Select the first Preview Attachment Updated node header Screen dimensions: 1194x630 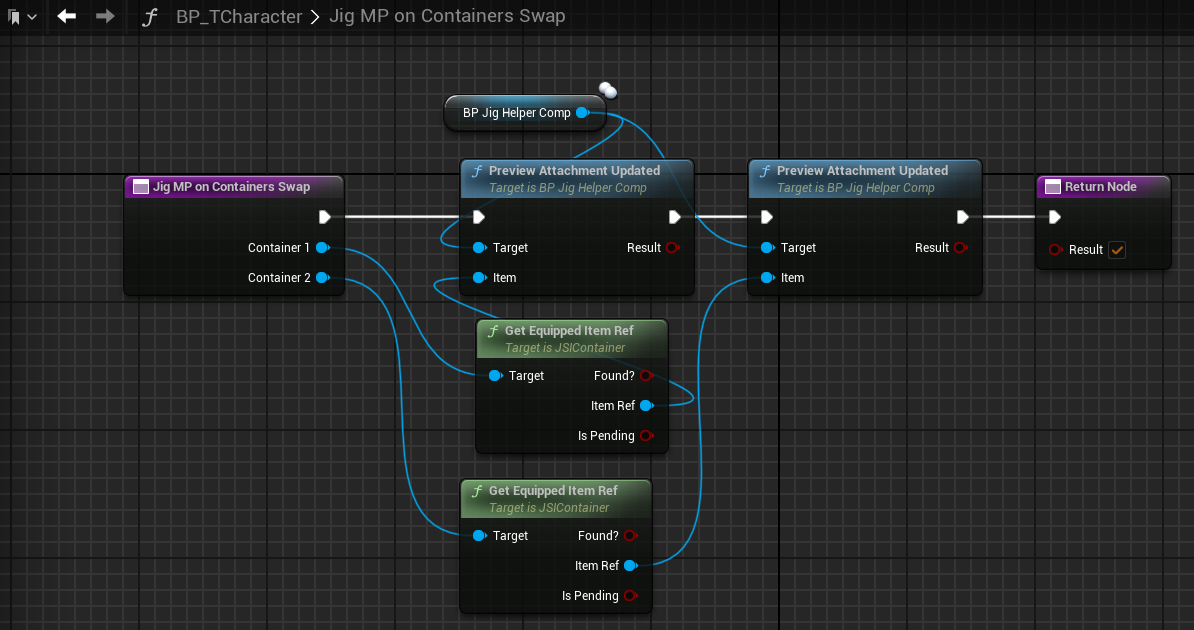577,178
